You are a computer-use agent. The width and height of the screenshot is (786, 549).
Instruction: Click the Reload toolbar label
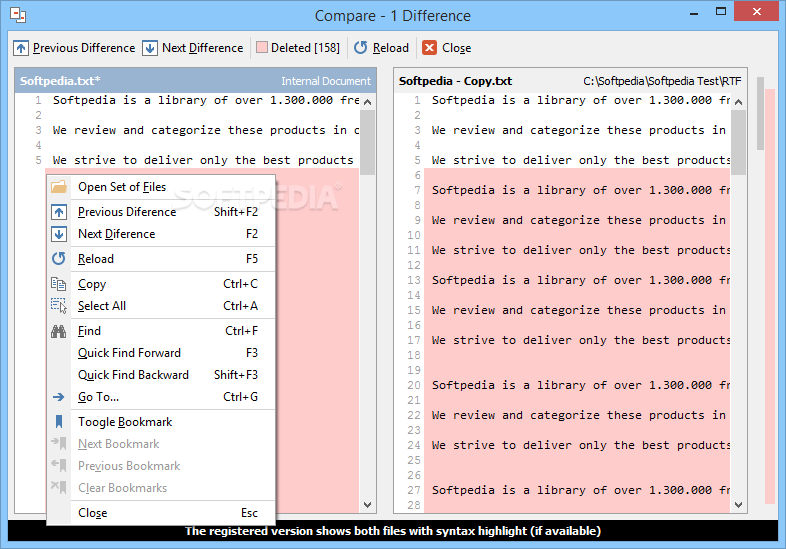(390, 48)
